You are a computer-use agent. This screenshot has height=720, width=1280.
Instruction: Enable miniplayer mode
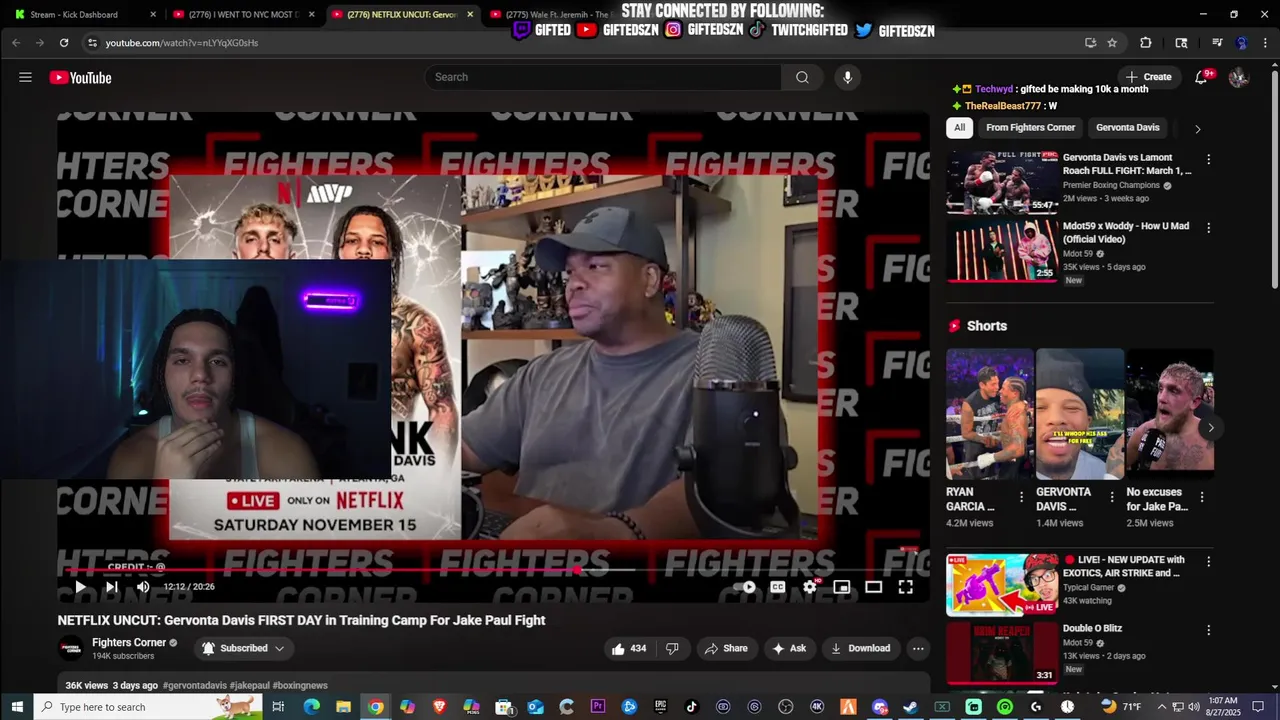click(x=842, y=587)
